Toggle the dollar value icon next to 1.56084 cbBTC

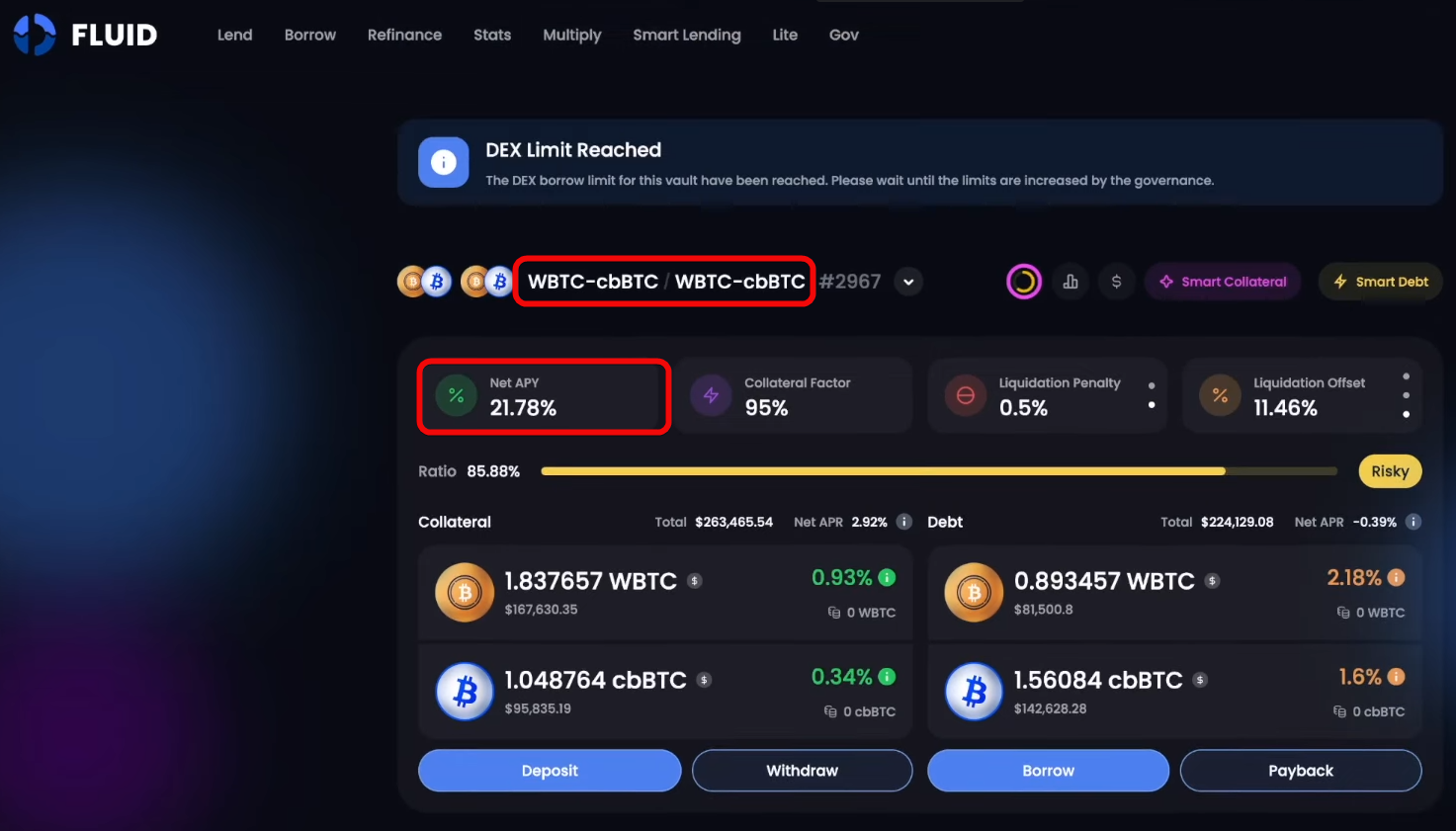click(1200, 680)
